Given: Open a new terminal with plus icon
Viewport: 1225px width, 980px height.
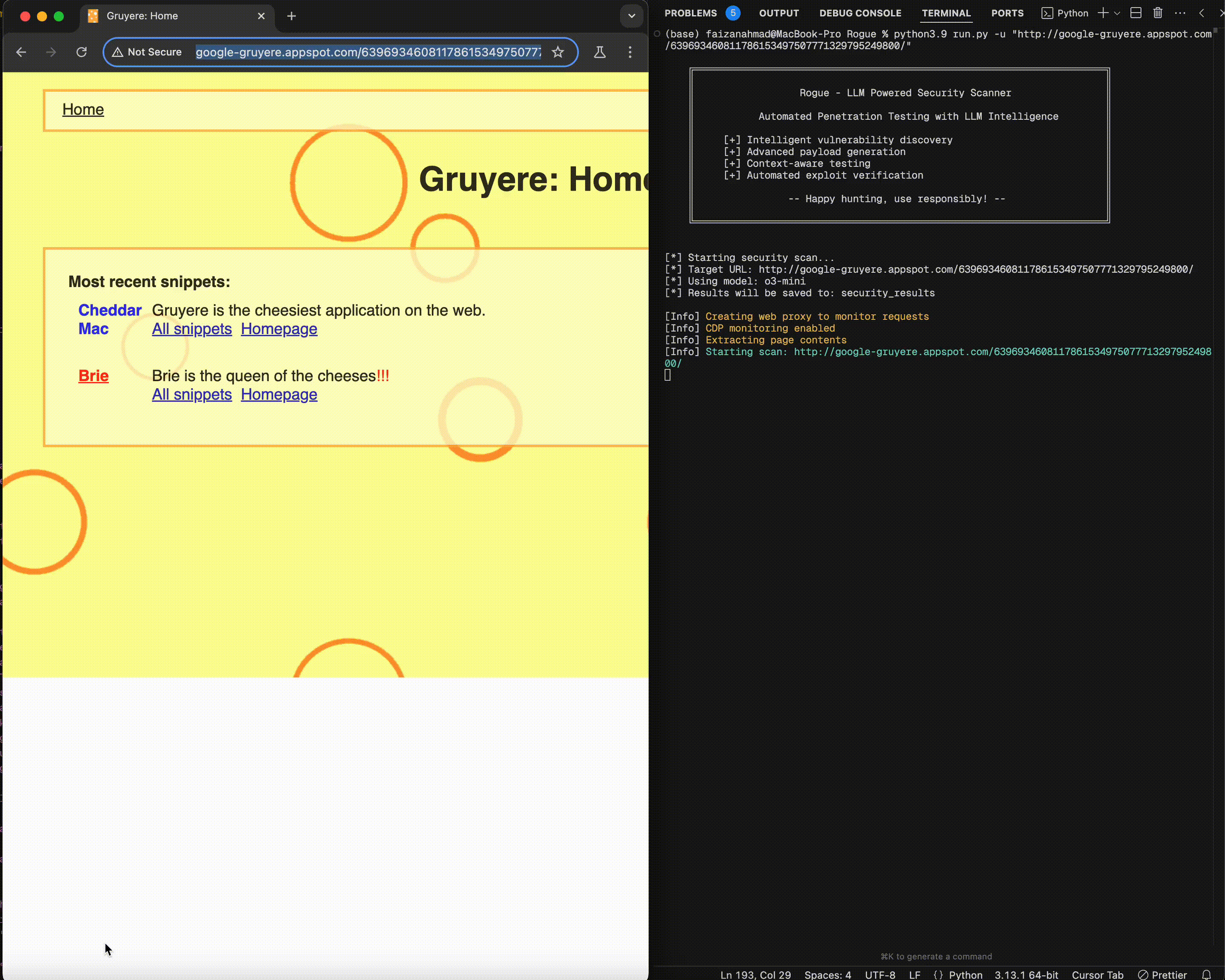Looking at the screenshot, I should [x=1103, y=13].
